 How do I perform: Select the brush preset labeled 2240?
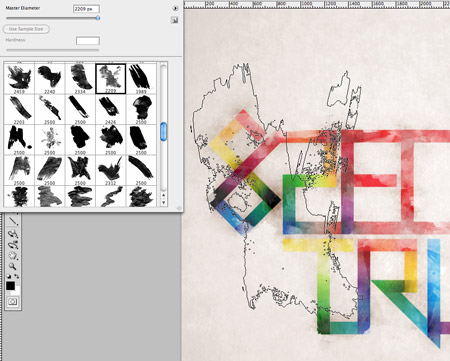click(x=50, y=79)
